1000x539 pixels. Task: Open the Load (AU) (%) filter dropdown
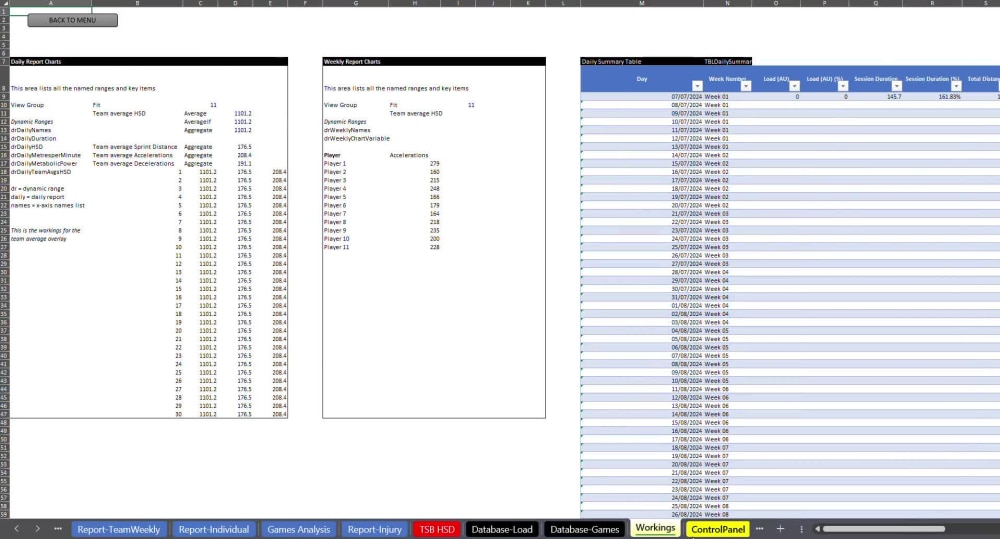(842, 86)
